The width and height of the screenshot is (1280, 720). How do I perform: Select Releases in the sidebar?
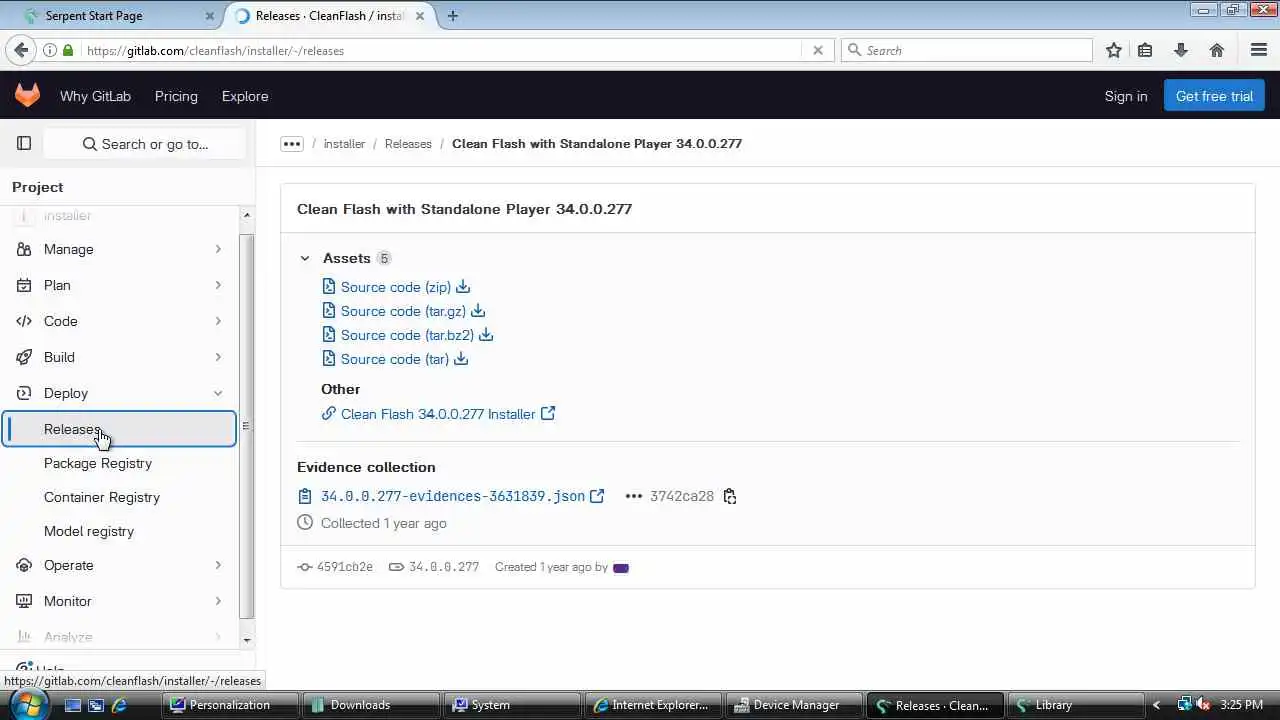pyautogui.click(x=119, y=429)
